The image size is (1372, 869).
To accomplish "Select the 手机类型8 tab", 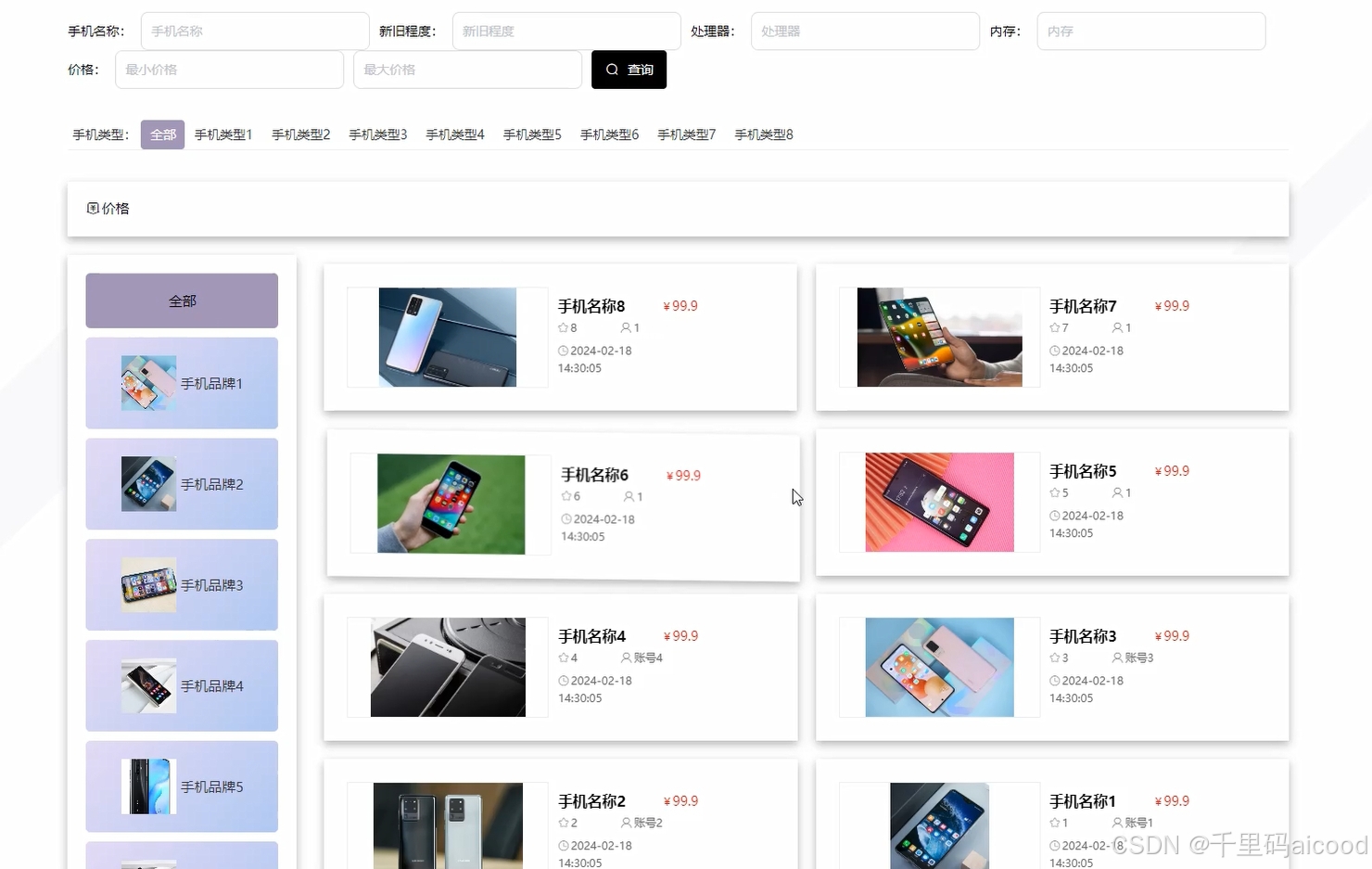I will coord(764,134).
